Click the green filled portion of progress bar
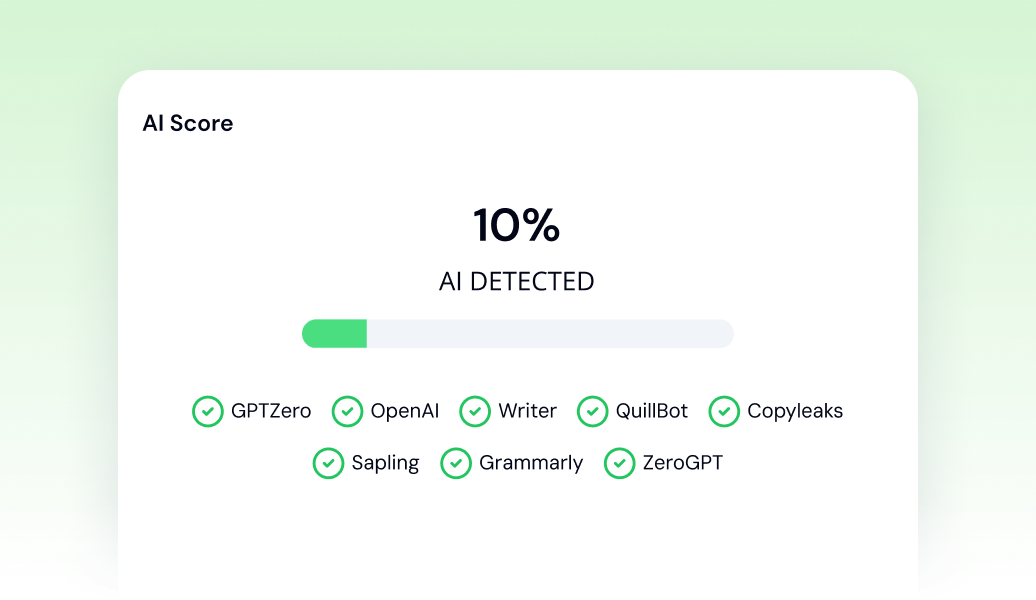 click(335, 334)
